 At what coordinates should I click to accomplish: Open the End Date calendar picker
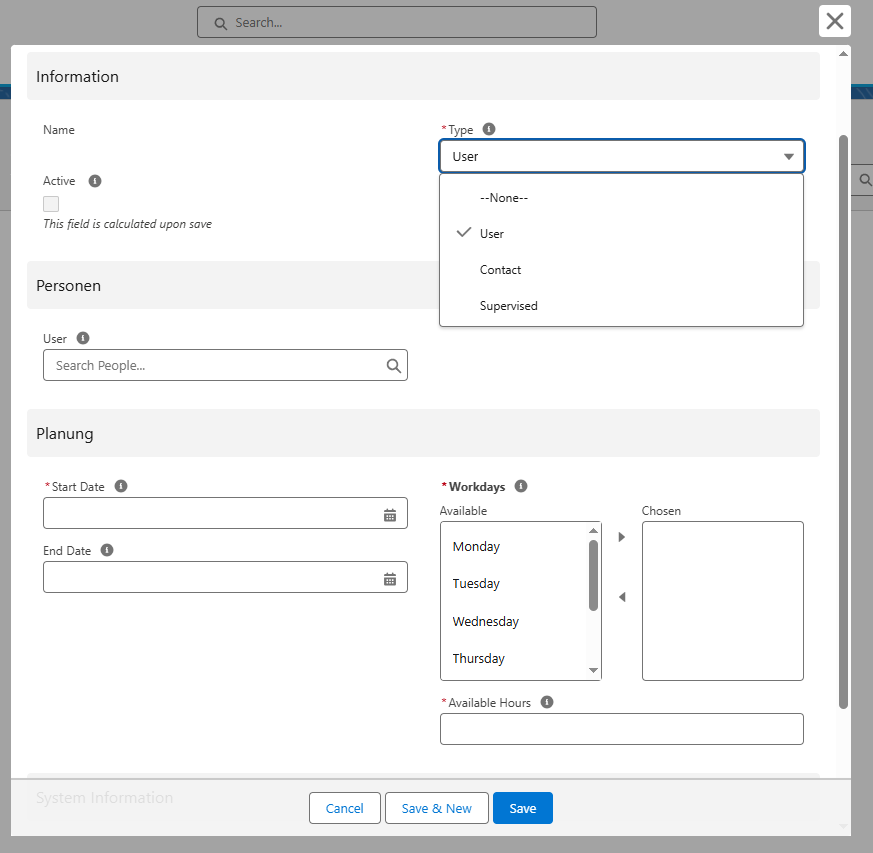[x=390, y=579]
